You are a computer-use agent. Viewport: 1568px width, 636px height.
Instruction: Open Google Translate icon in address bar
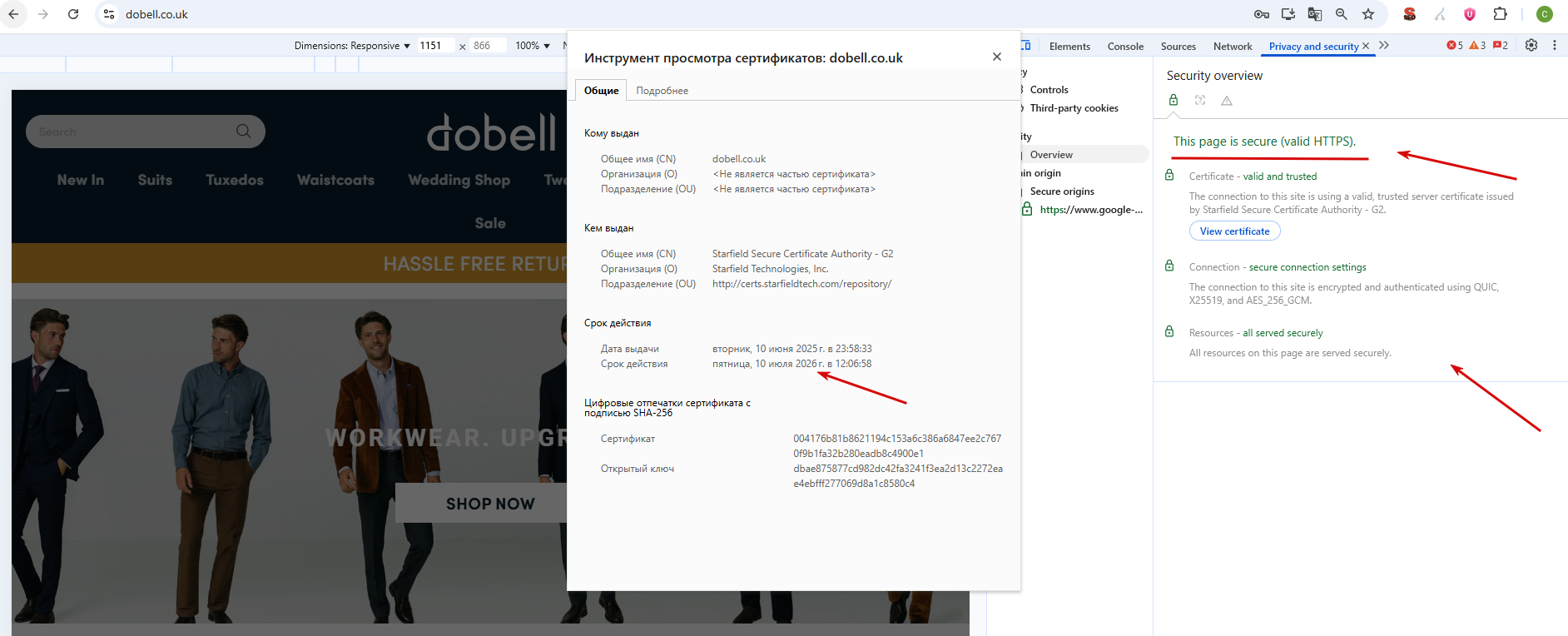(x=1315, y=14)
